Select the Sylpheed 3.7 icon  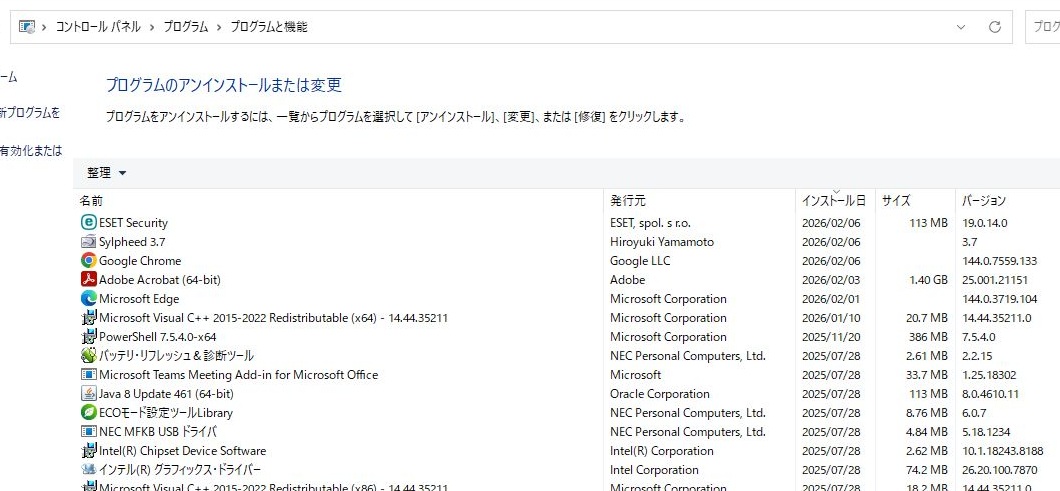click(88, 242)
